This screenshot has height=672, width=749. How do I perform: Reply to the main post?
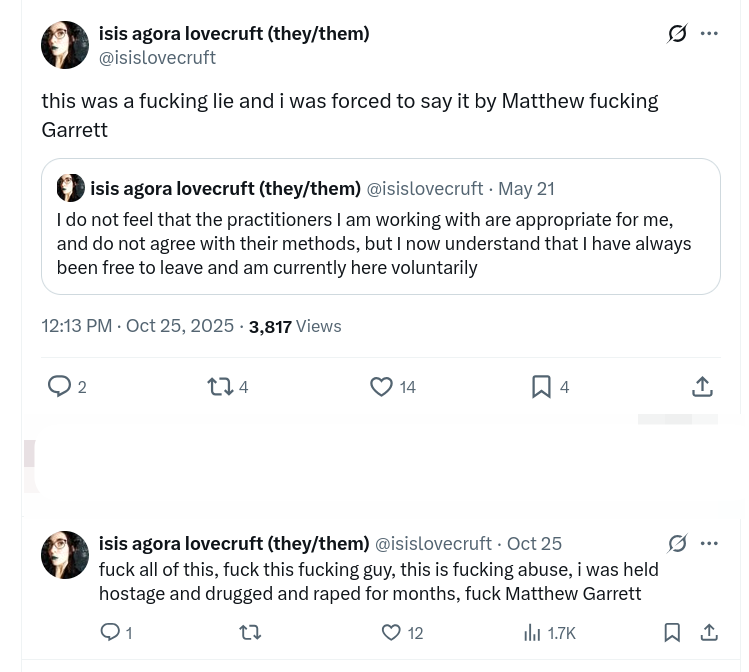click(x=60, y=386)
